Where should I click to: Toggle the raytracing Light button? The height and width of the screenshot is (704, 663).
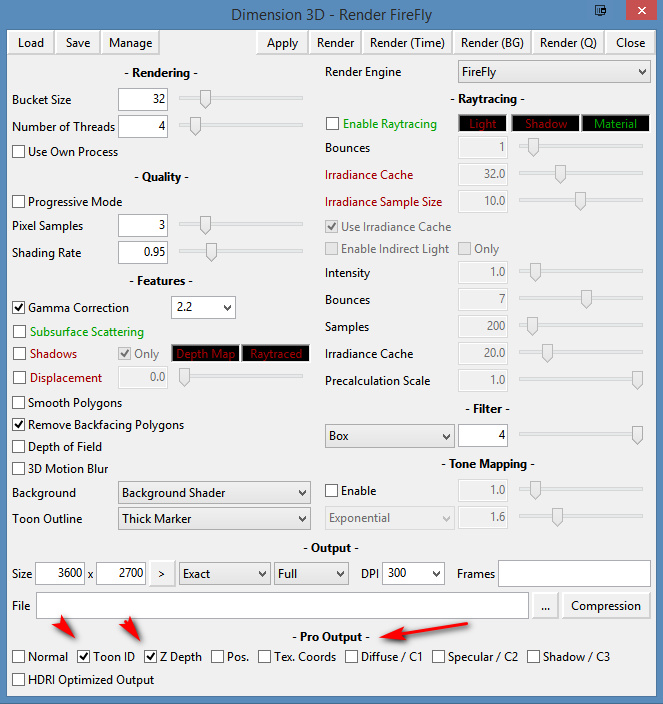click(482, 124)
